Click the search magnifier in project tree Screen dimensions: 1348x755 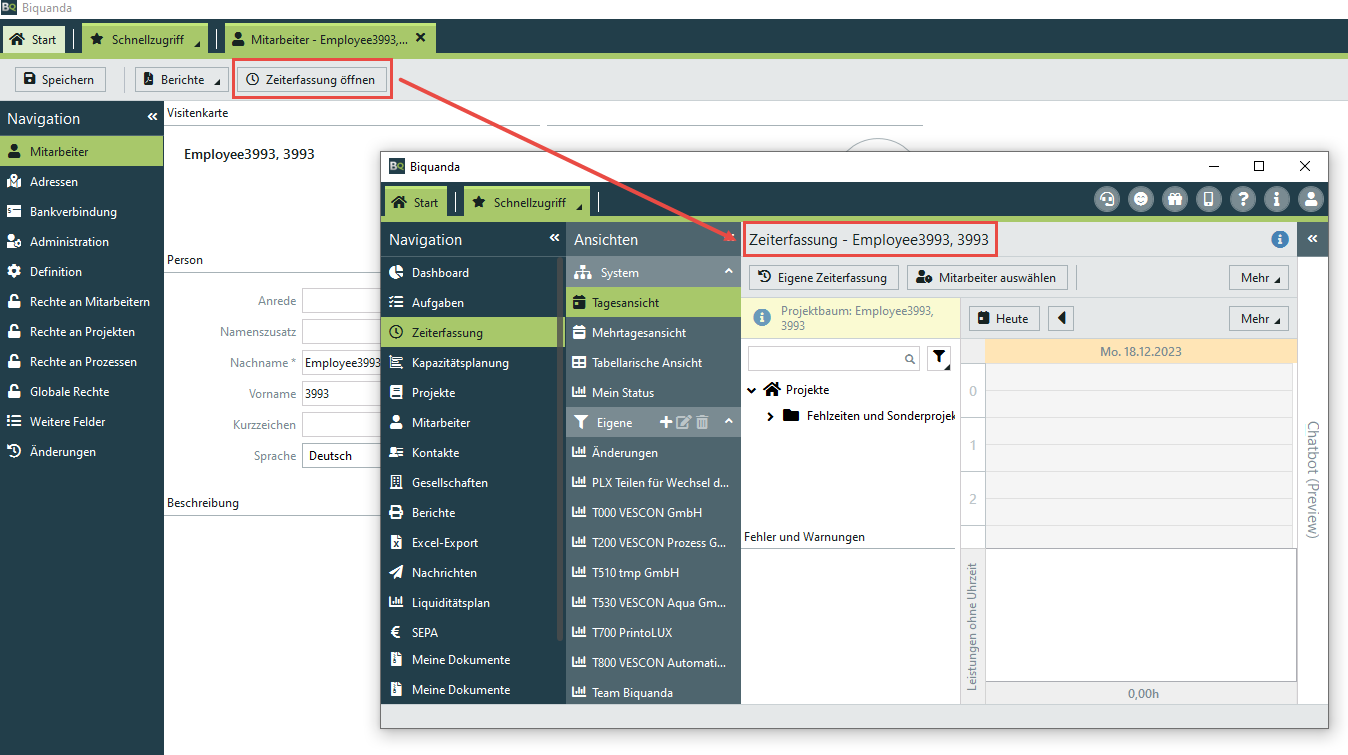click(x=910, y=359)
